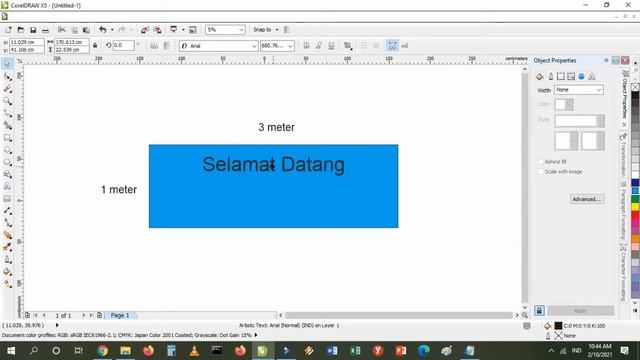Click the Edit Text button on property bar
Screen dimensions: 640x360
click(404, 46)
